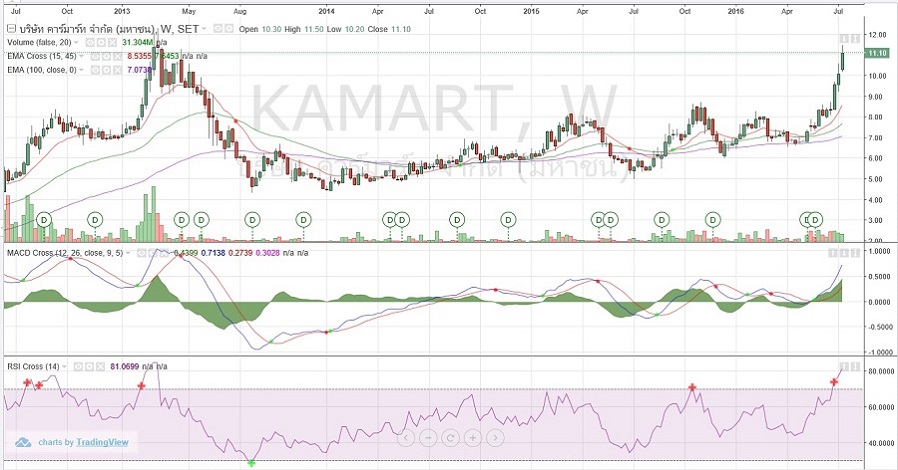Click the 12.00 price scale label
The height and width of the screenshot is (470, 898).
tap(877, 35)
